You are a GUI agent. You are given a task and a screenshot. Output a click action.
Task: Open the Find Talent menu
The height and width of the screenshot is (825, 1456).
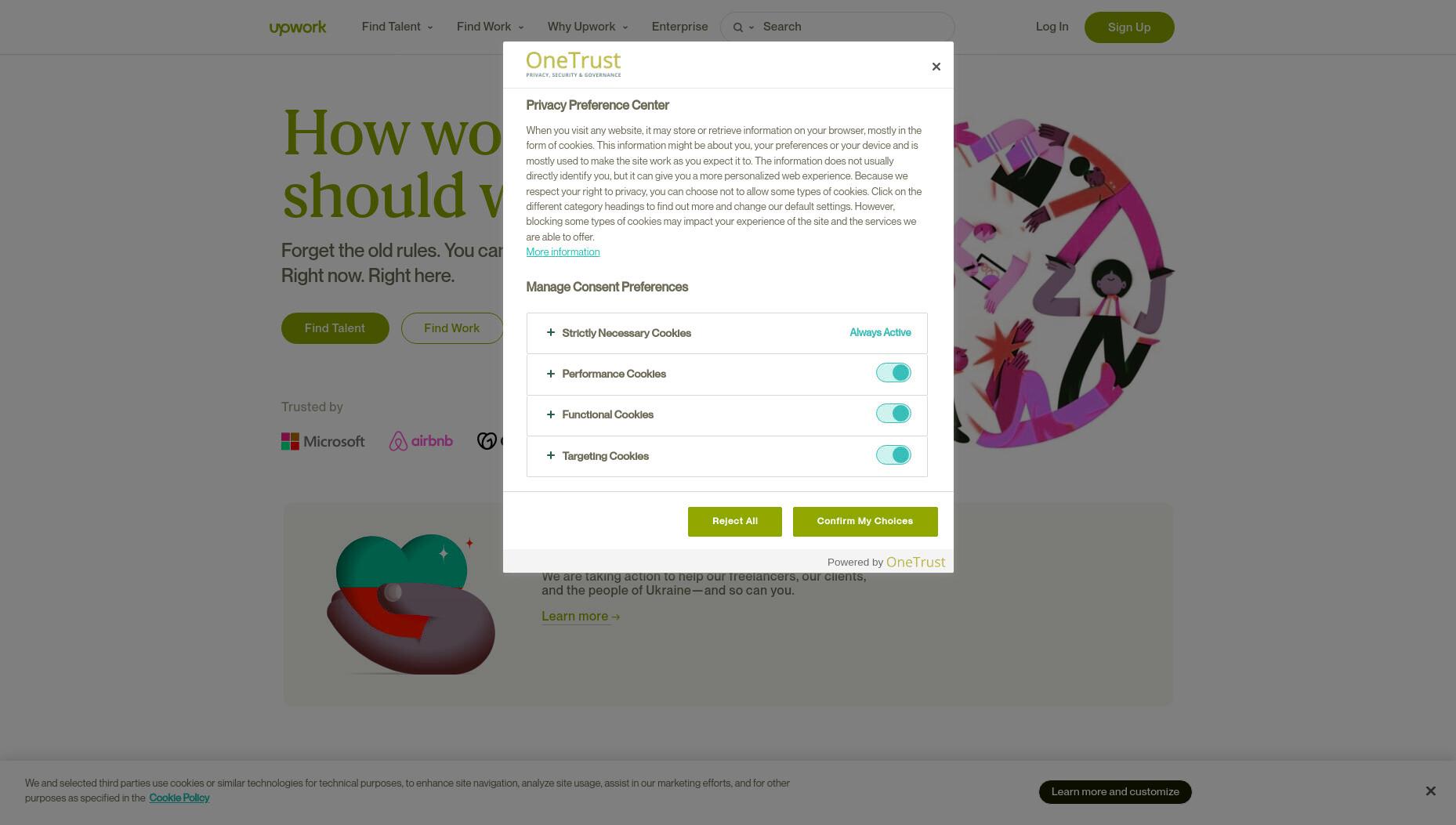[x=397, y=27]
